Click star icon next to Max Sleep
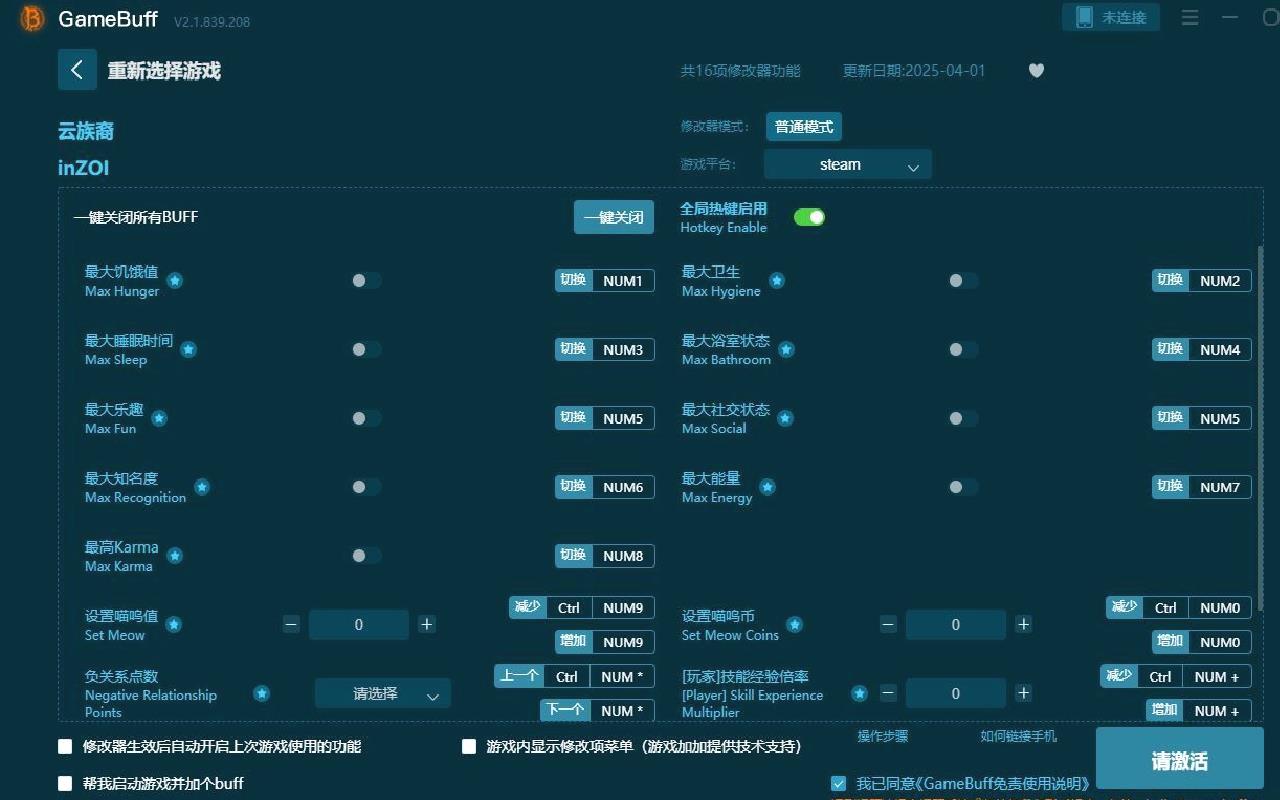Image resolution: width=1280 pixels, height=800 pixels. click(x=188, y=350)
